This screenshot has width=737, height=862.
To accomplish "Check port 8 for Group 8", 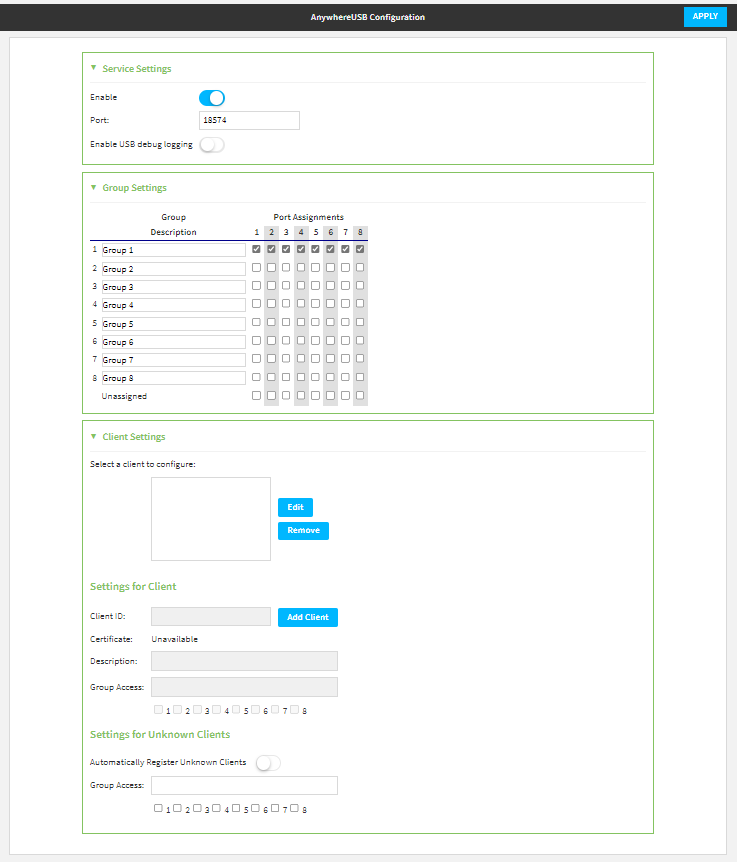I will click(x=360, y=377).
